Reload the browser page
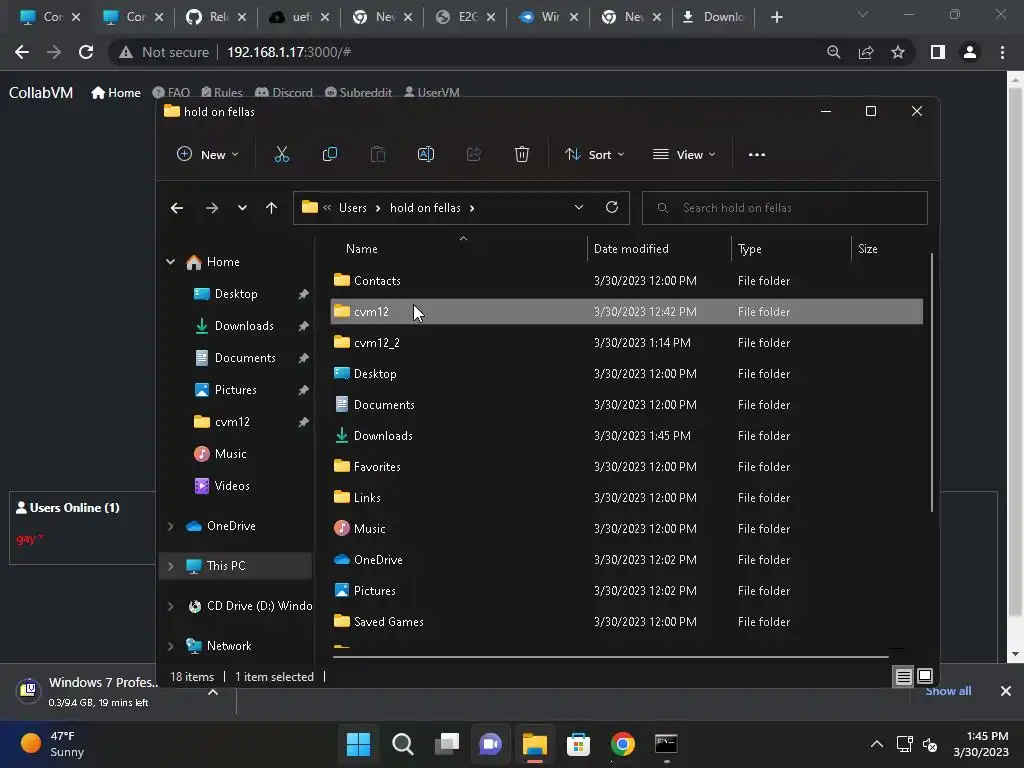 86,52
